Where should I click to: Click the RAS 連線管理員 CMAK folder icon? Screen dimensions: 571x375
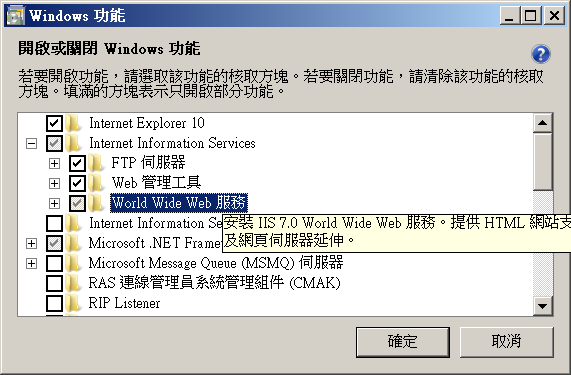click(x=74, y=283)
